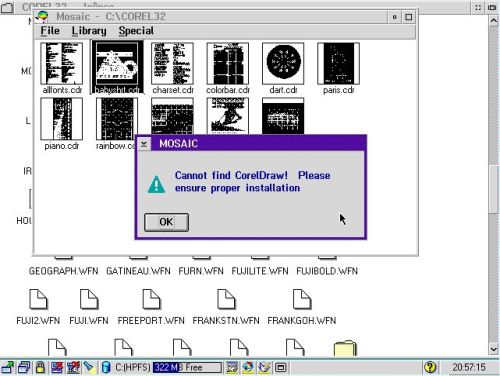Select the dart.cdr dartboard thumbnail

(x=283, y=64)
